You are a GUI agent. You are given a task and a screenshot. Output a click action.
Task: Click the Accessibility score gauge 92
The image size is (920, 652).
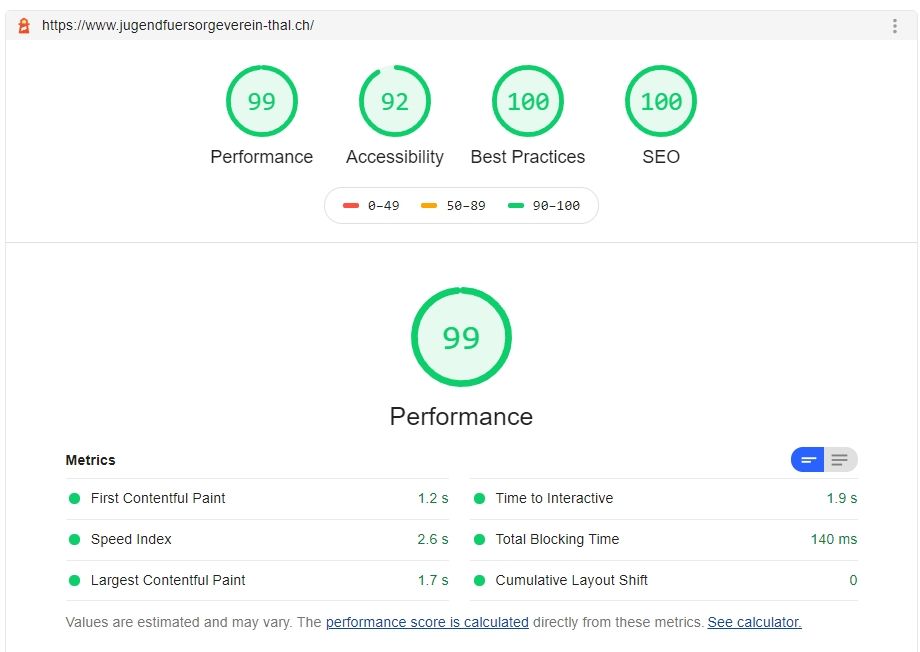point(394,102)
